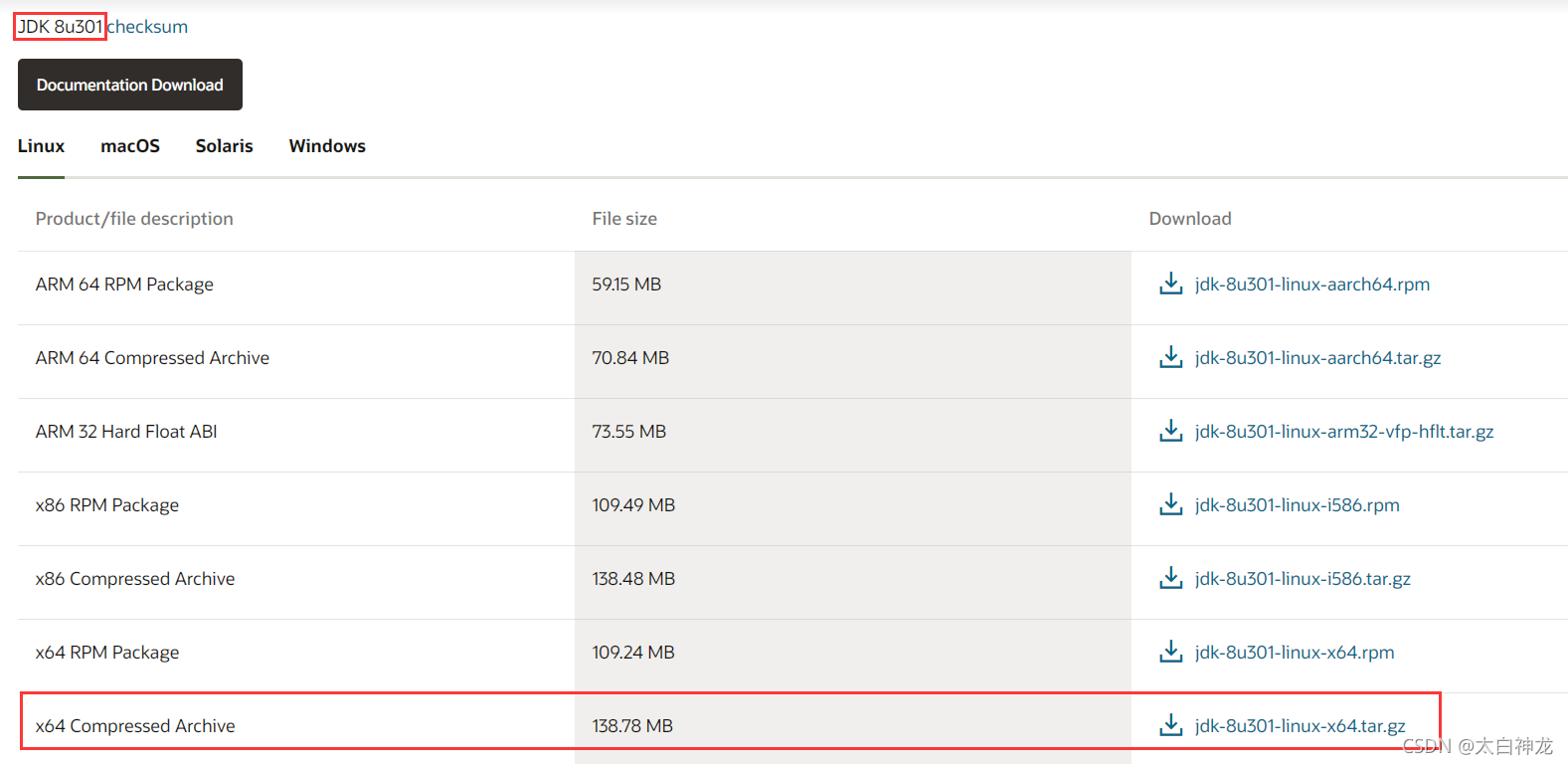The height and width of the screenshot is (764, 1568).
Task: Download jdk-8u301-linux-x64.tar.gz link
Action: click(x=1301, y=726)
